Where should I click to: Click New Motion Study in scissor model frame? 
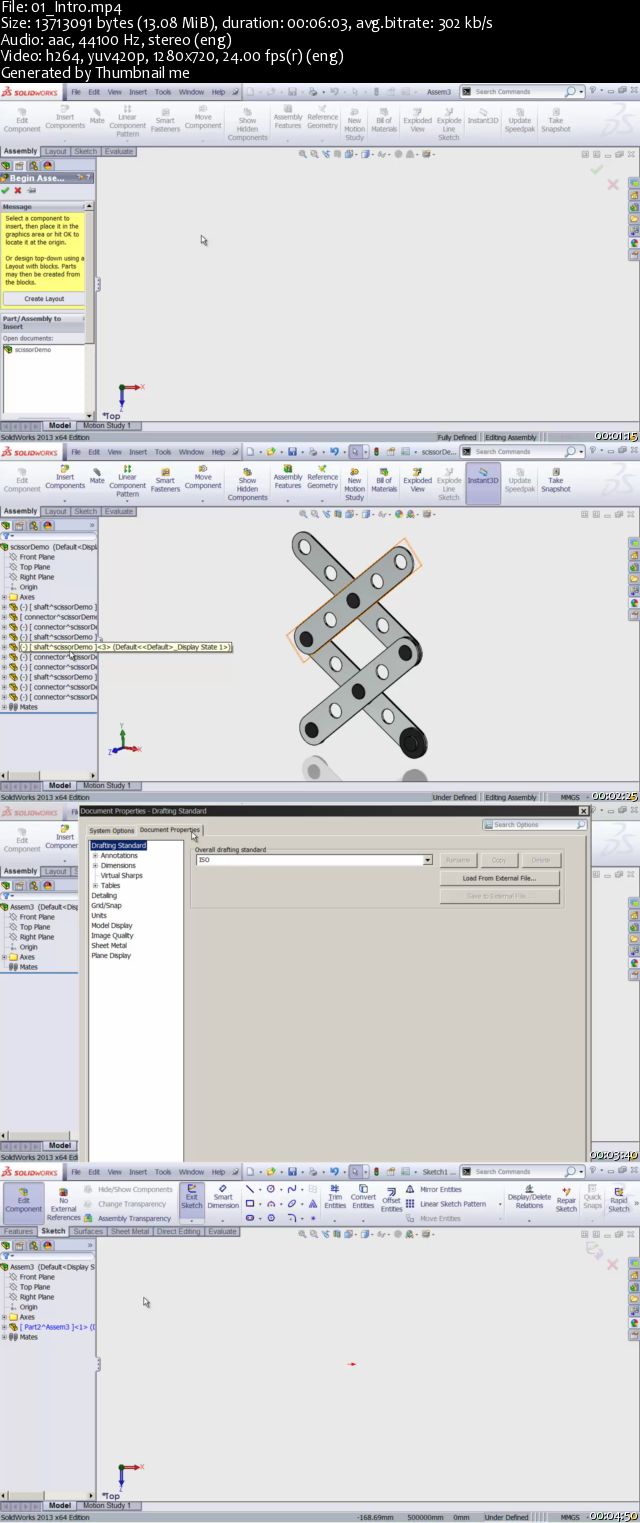point(355,481)
